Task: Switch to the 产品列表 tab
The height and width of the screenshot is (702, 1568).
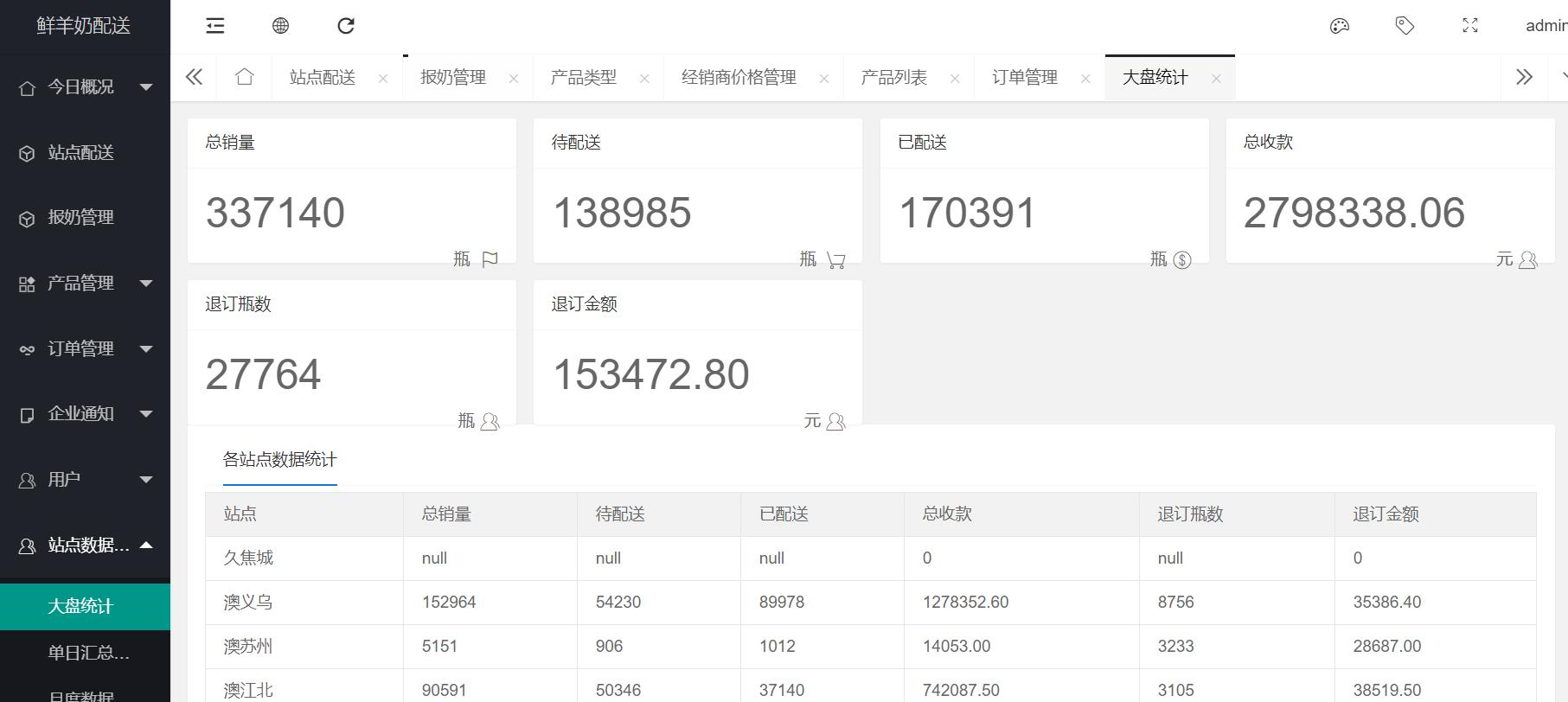Action: pyautogui.click(x=893, y=77)
